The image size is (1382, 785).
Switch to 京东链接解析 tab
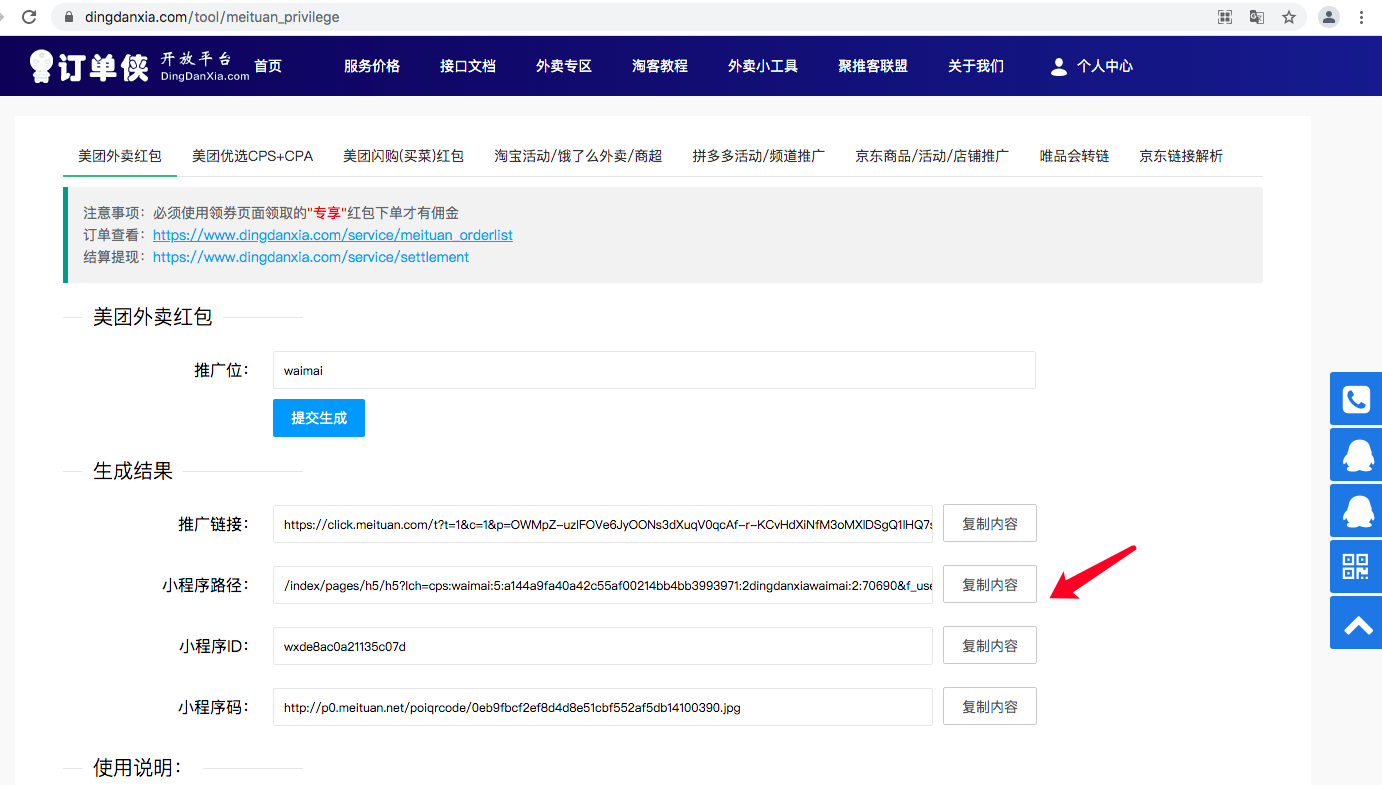click(1181, 156)
